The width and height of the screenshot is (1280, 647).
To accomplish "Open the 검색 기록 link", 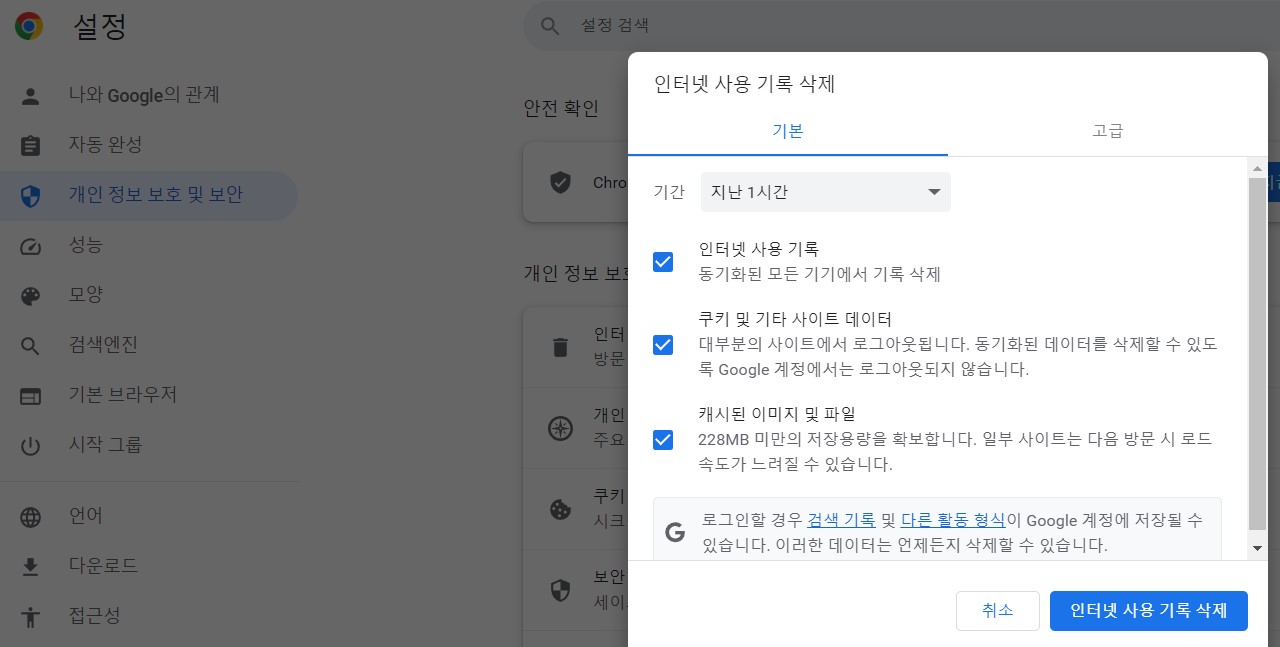I will (x=841, y=519).
